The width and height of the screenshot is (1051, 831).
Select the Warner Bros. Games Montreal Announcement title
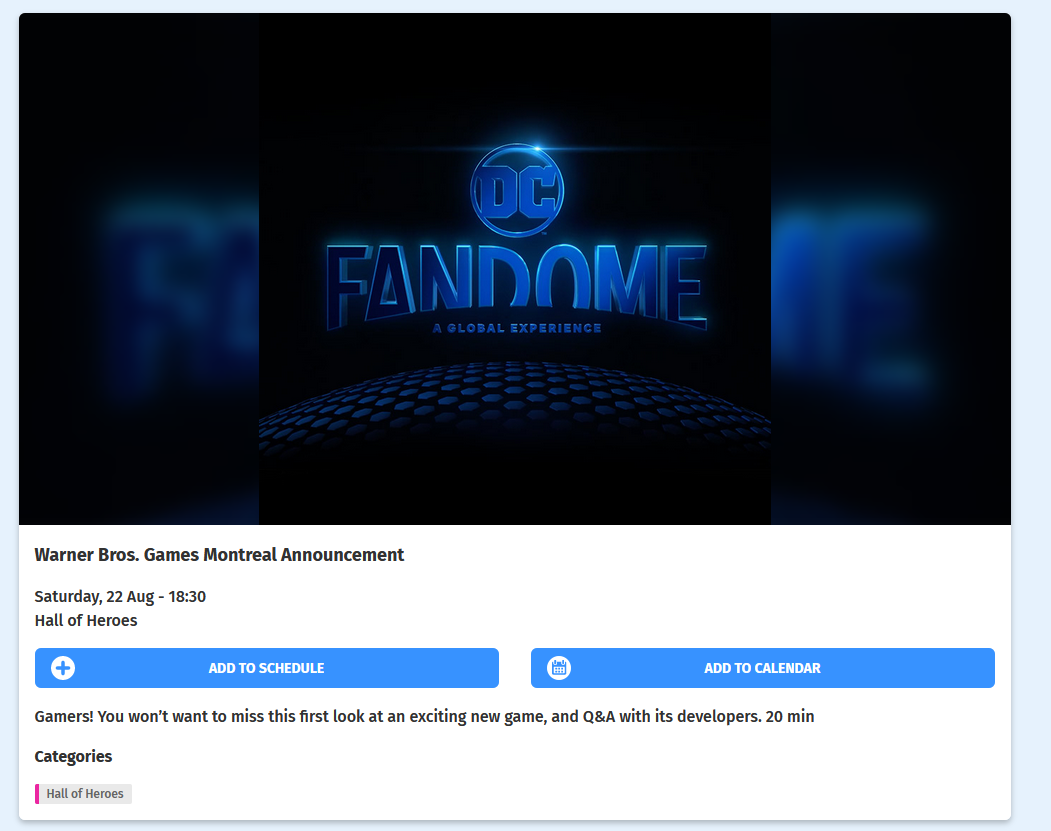pos(219,555)
